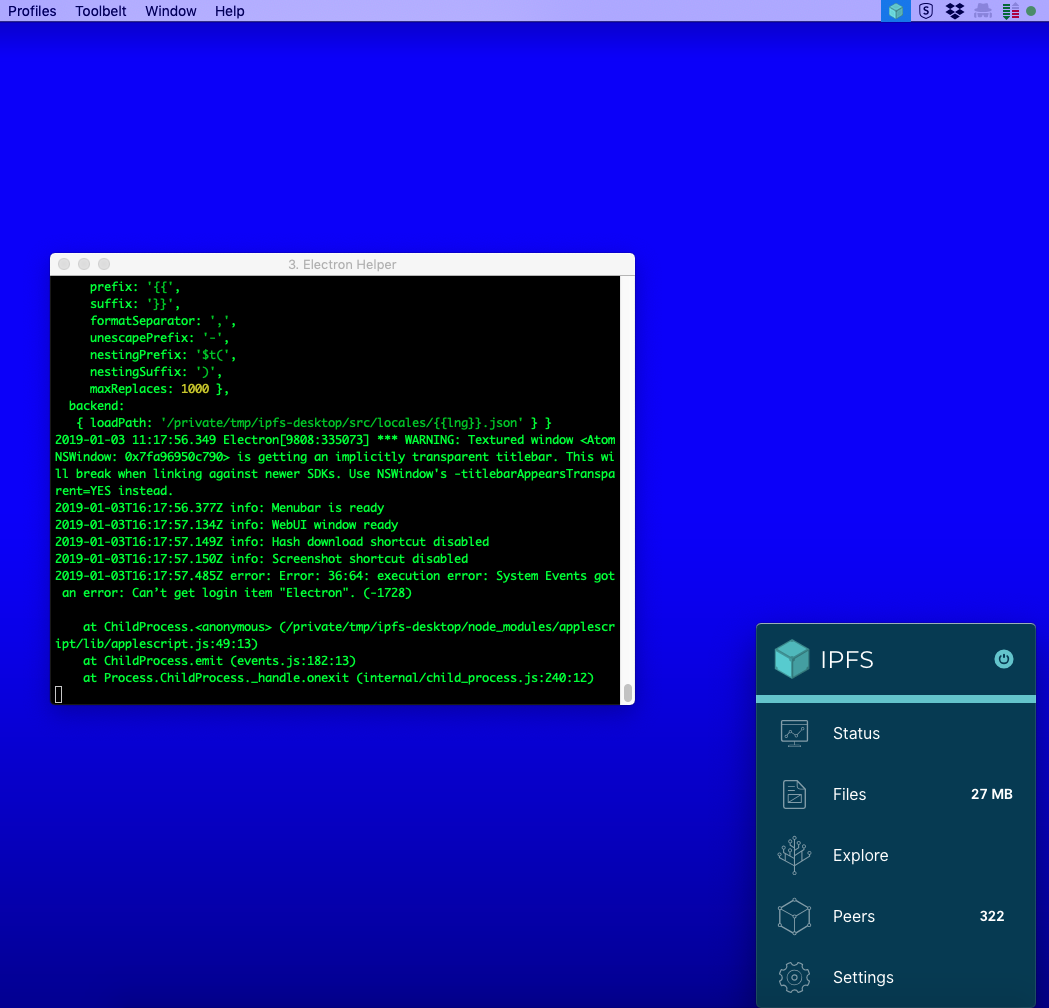Click the Explore tree icon

click(794, 855)
